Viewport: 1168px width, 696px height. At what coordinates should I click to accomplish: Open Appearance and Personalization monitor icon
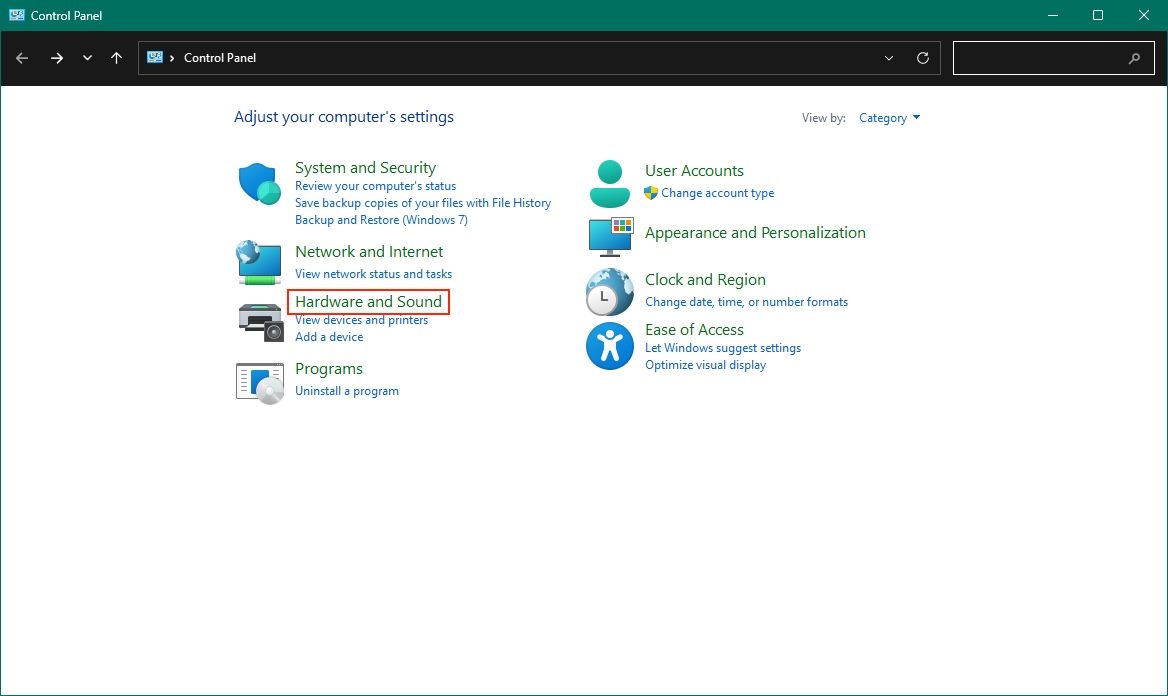tap(610, 237)
